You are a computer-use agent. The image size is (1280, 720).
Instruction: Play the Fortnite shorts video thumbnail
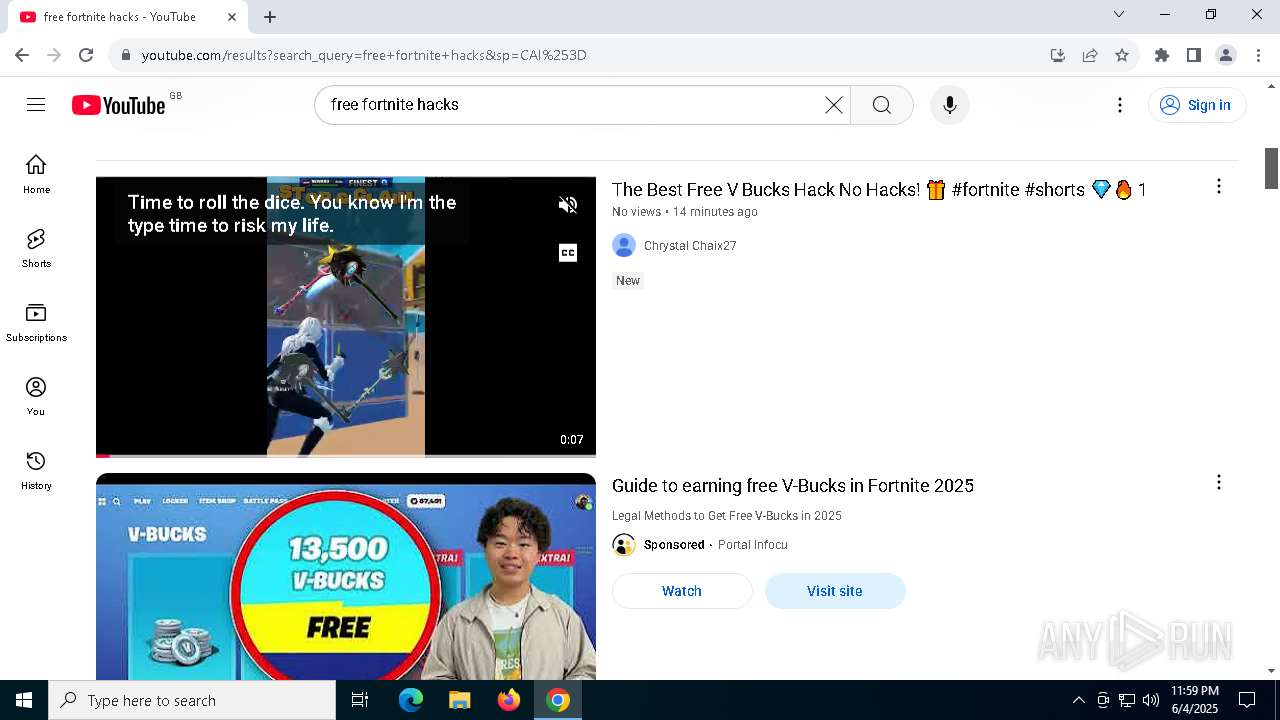[346, 316]
